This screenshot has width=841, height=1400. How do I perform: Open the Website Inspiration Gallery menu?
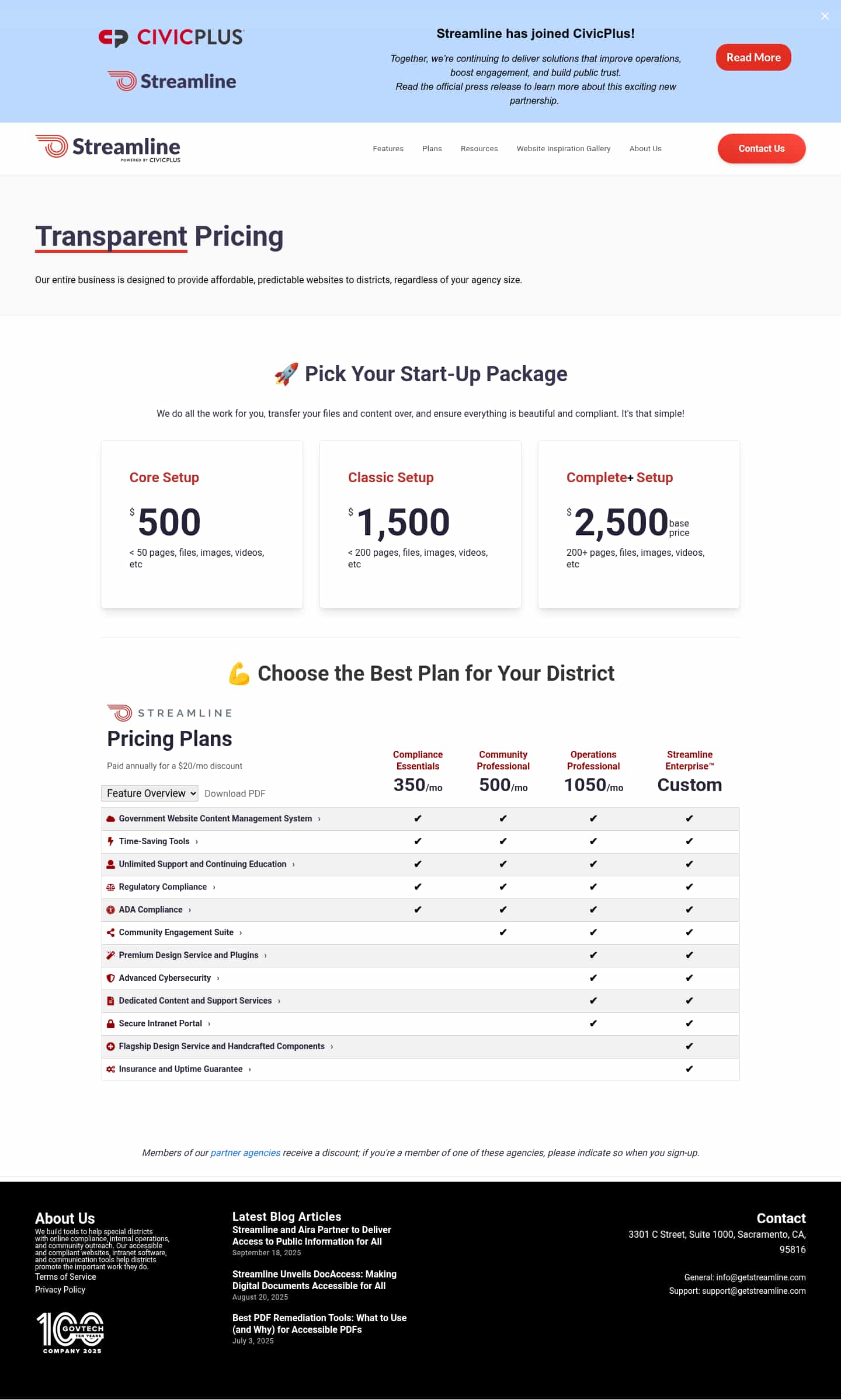pos(564,149)
